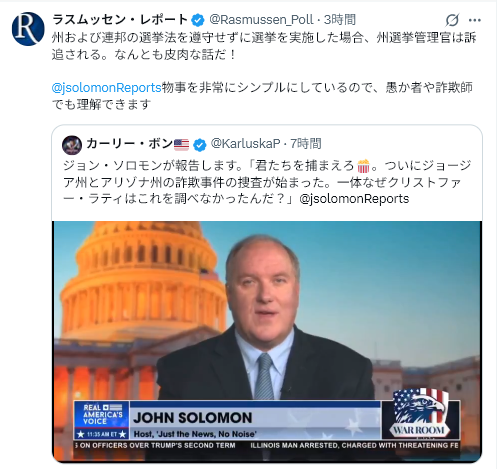Click the popcorn emoji in quoted text
This screenshot has width=498, height=469.
click(363, 166)
